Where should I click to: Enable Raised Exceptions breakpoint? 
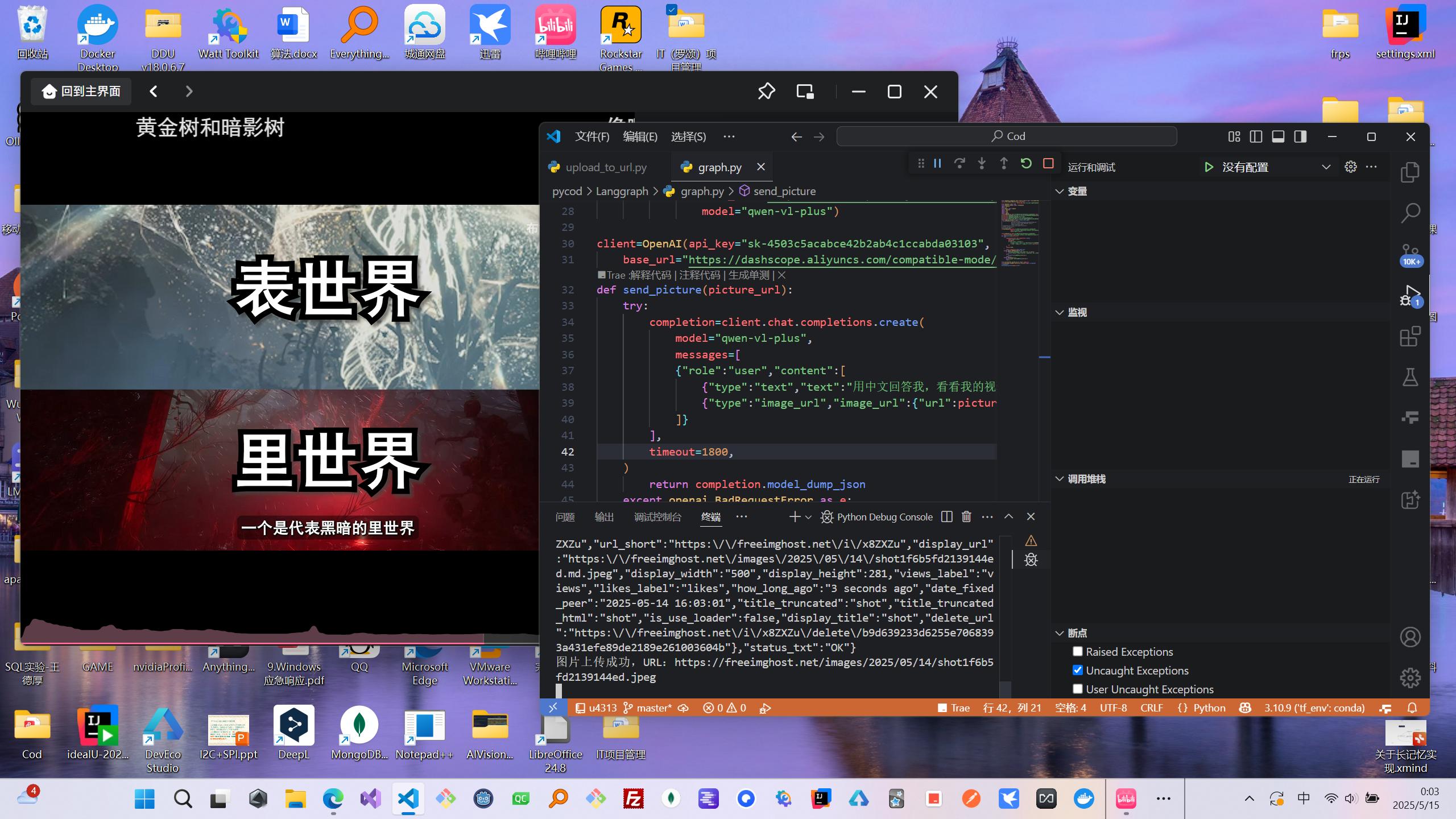click(x=1077, y=651)
